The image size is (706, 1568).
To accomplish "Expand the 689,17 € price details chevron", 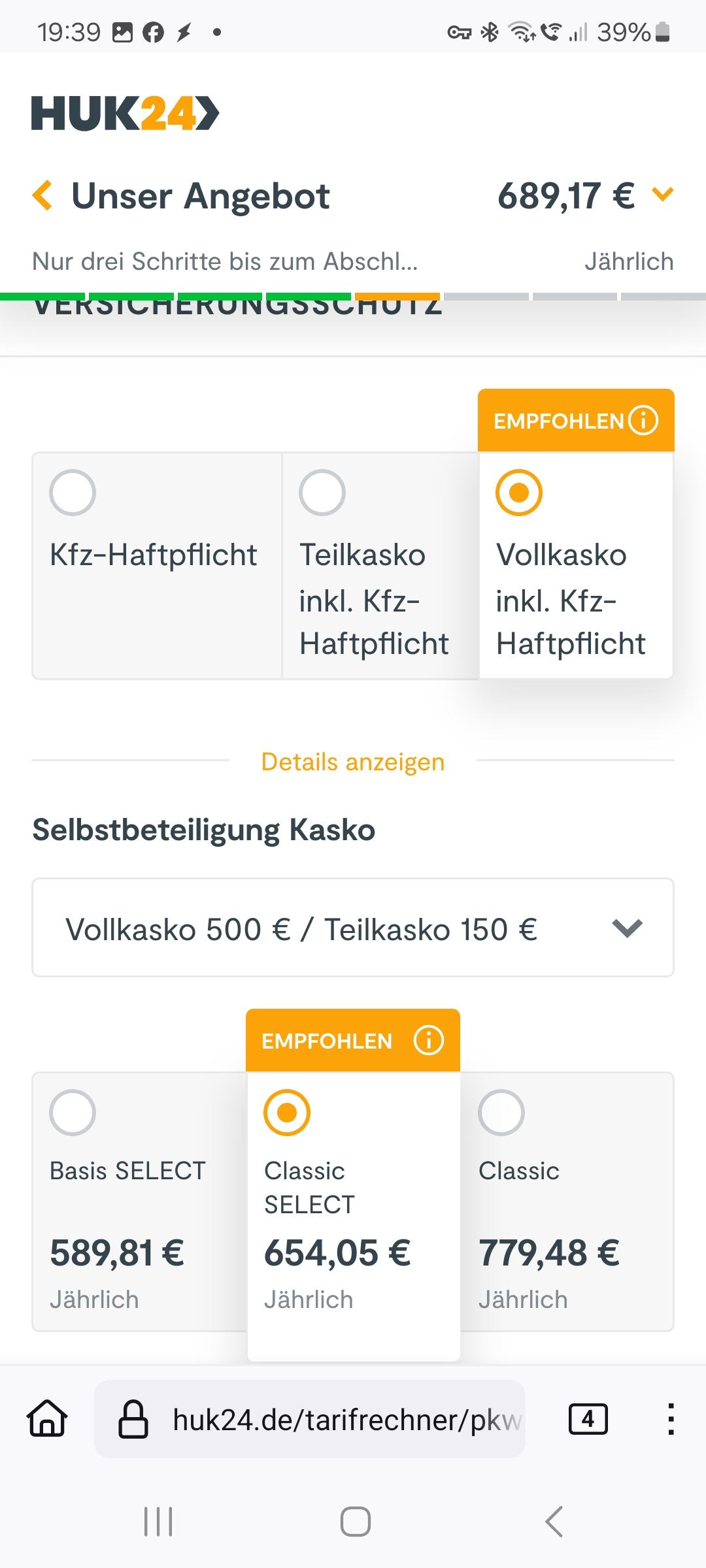I will [x=663, y=194].
